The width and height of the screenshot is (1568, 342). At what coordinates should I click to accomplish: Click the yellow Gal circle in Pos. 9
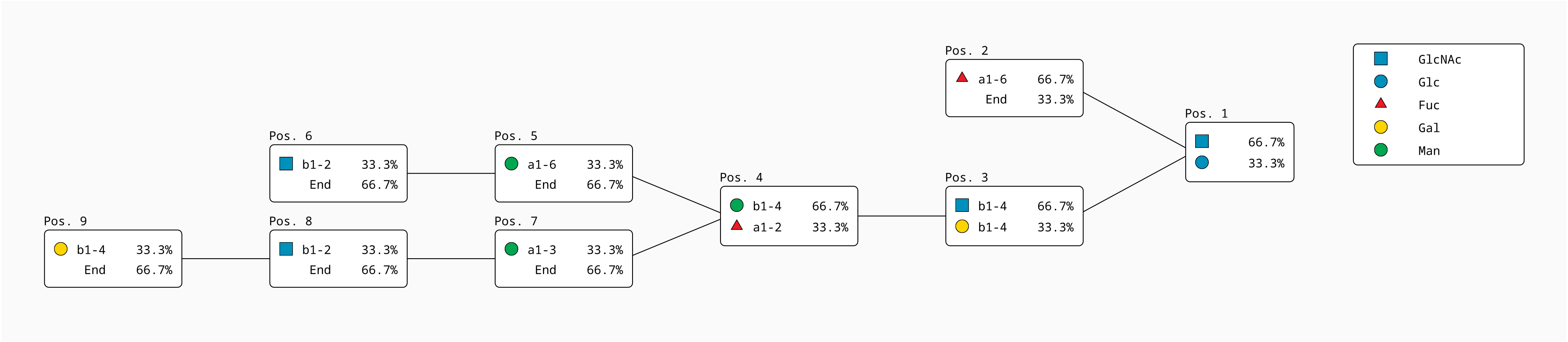61,249
